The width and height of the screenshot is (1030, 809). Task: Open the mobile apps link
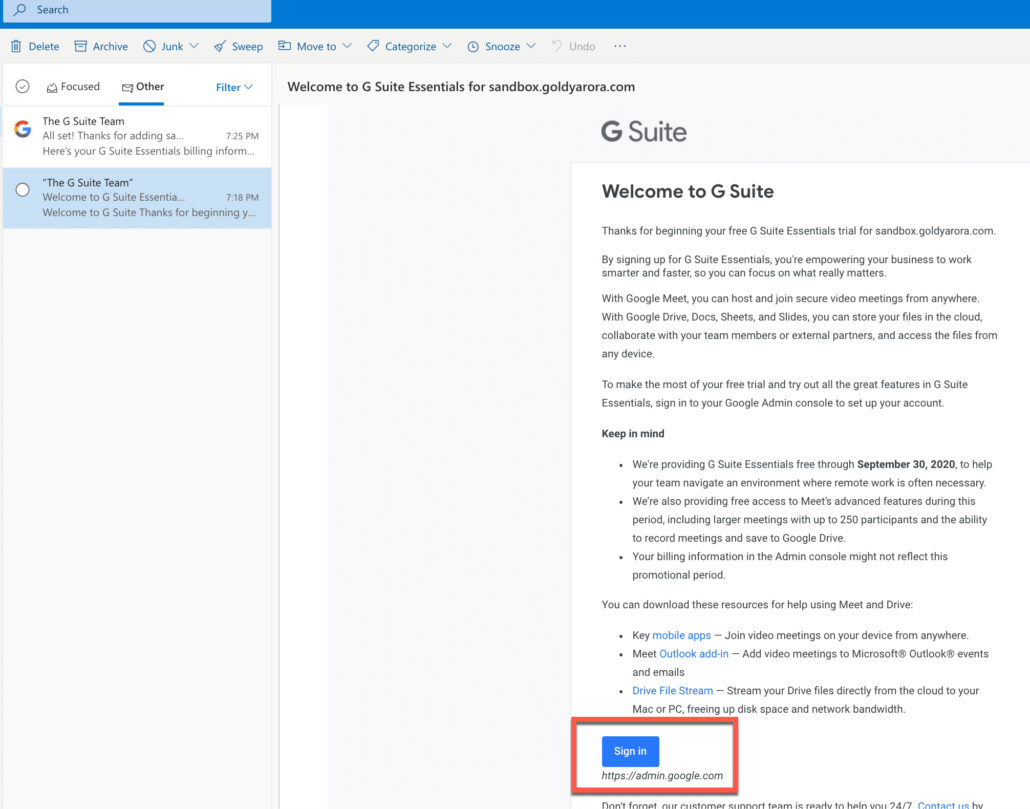pyautogui.click(x=681, y=636)
